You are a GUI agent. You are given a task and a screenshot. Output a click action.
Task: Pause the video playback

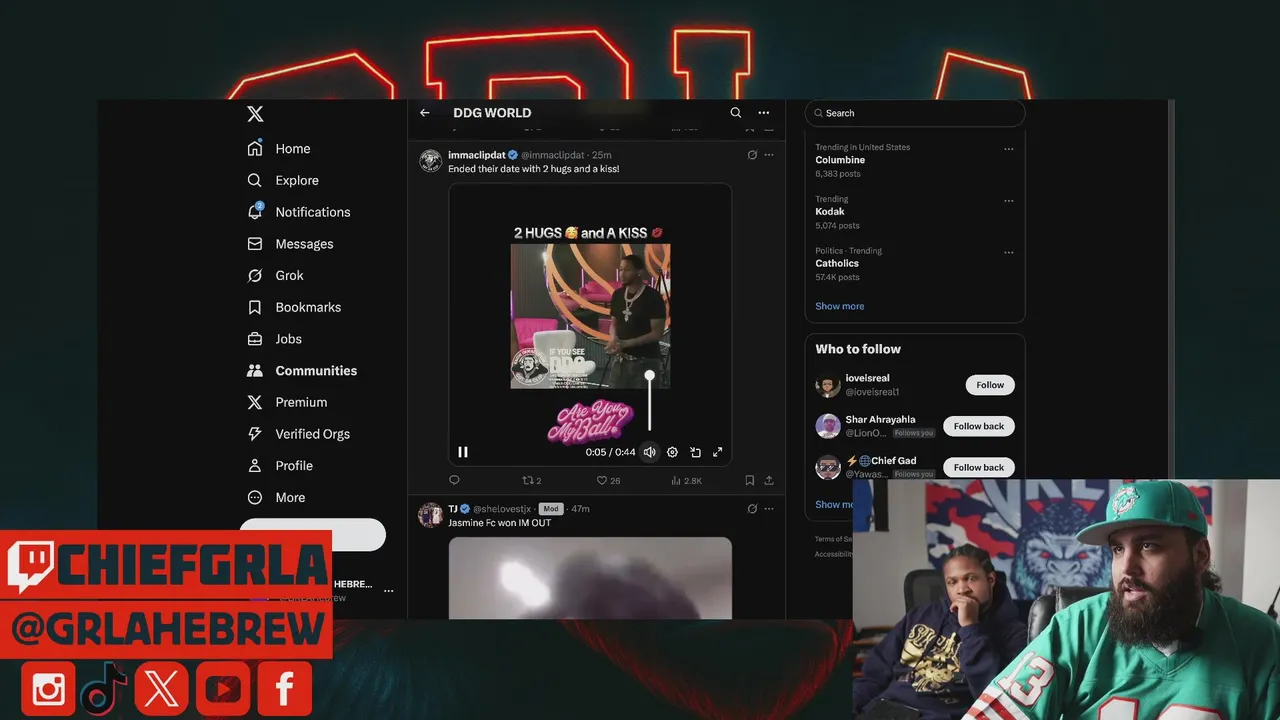coord(463,452)
